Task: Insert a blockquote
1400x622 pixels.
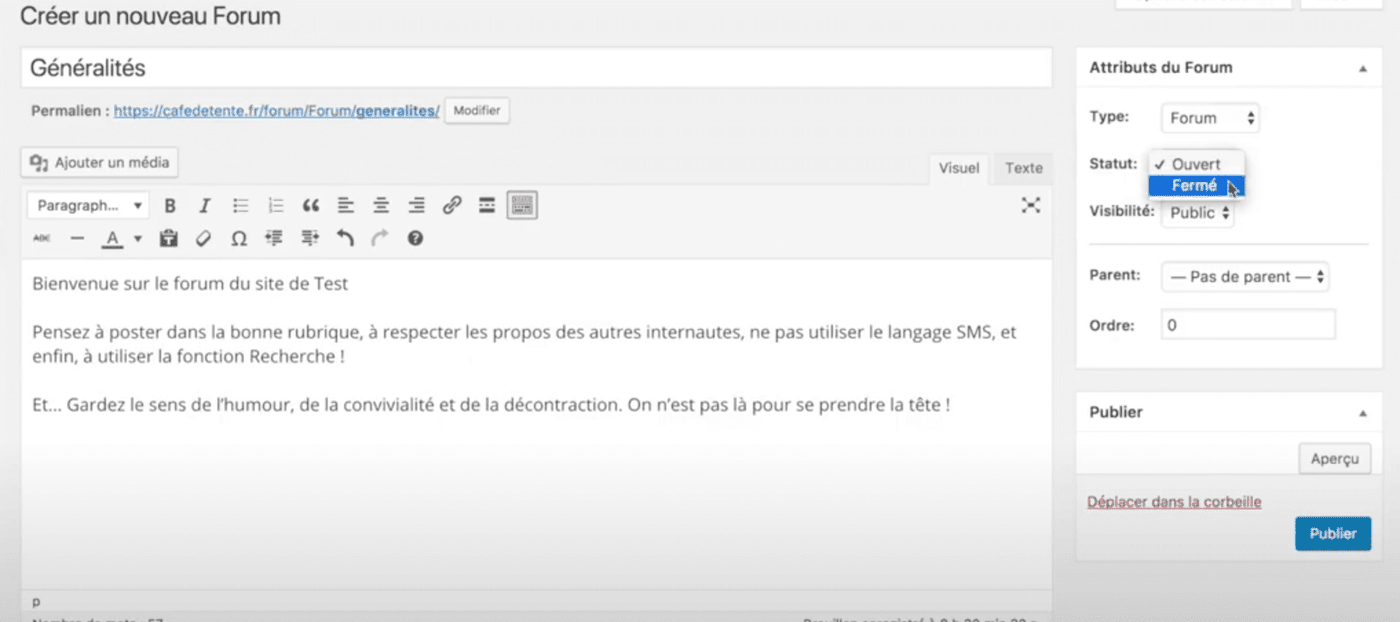Action: pyautogui.click(x=311, y=206)
